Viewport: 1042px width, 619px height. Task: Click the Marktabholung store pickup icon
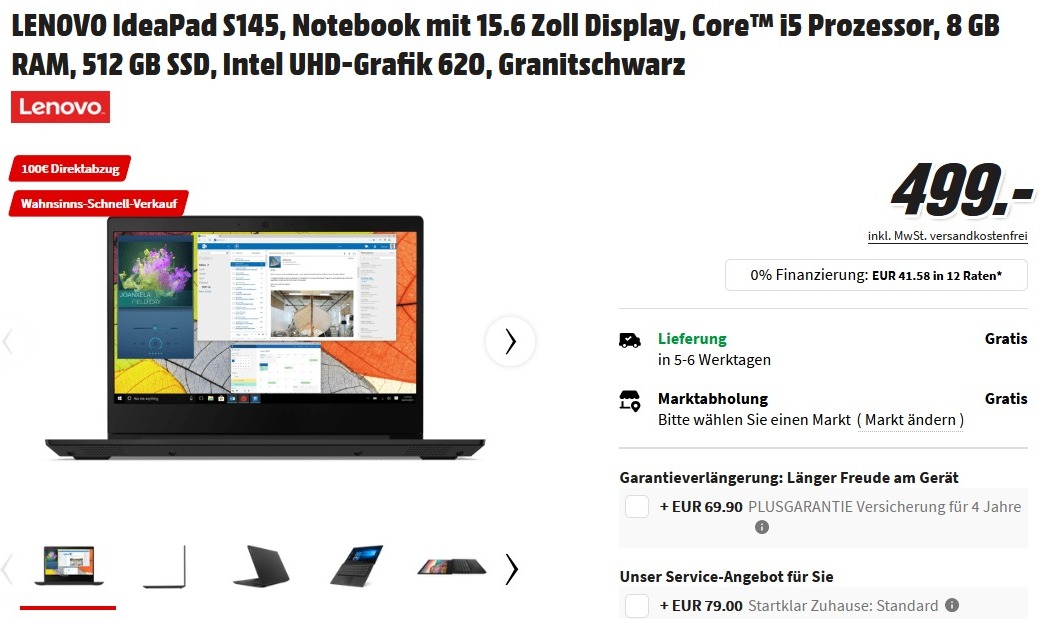coord(629,401)
